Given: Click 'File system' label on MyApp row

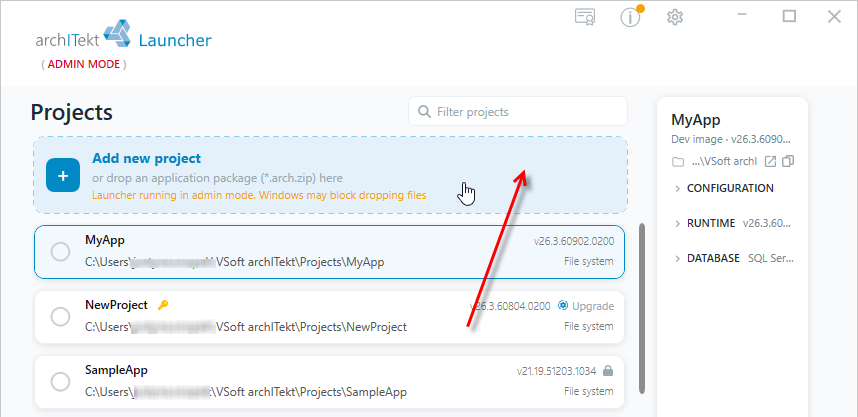Looking at the screenshot, I should 589,262.
